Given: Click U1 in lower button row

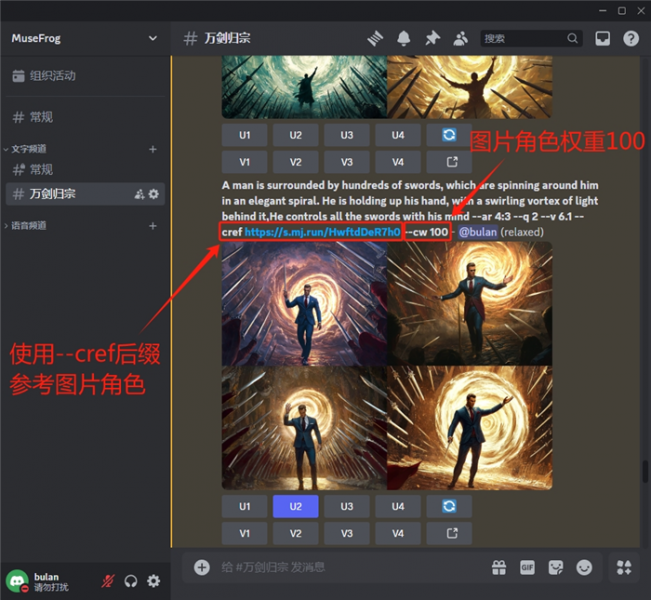Looking at the screenshot, I should click(245, 507).
